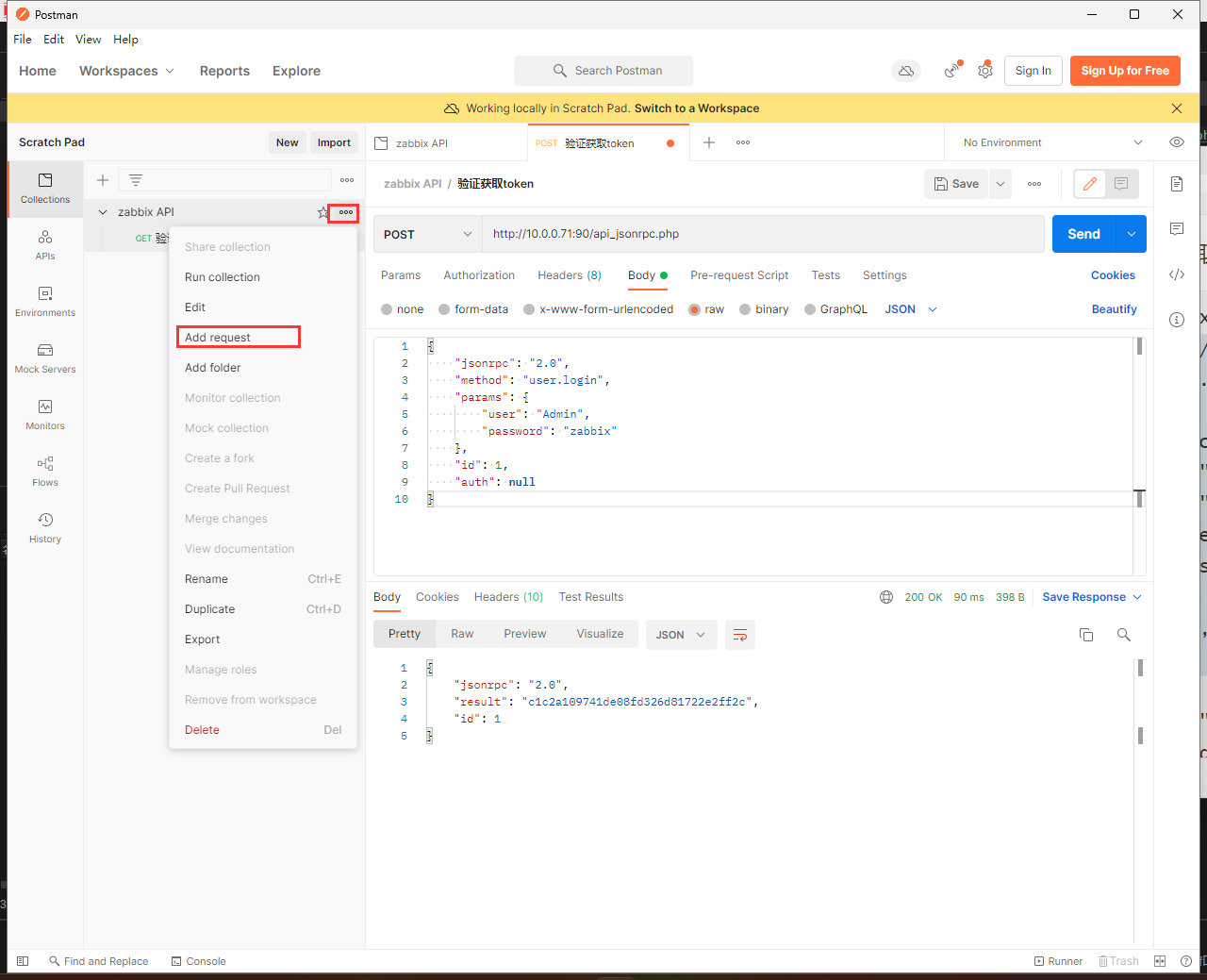1207x980 pixels.
Task: Search within the response body
Action: point(1124,635)
